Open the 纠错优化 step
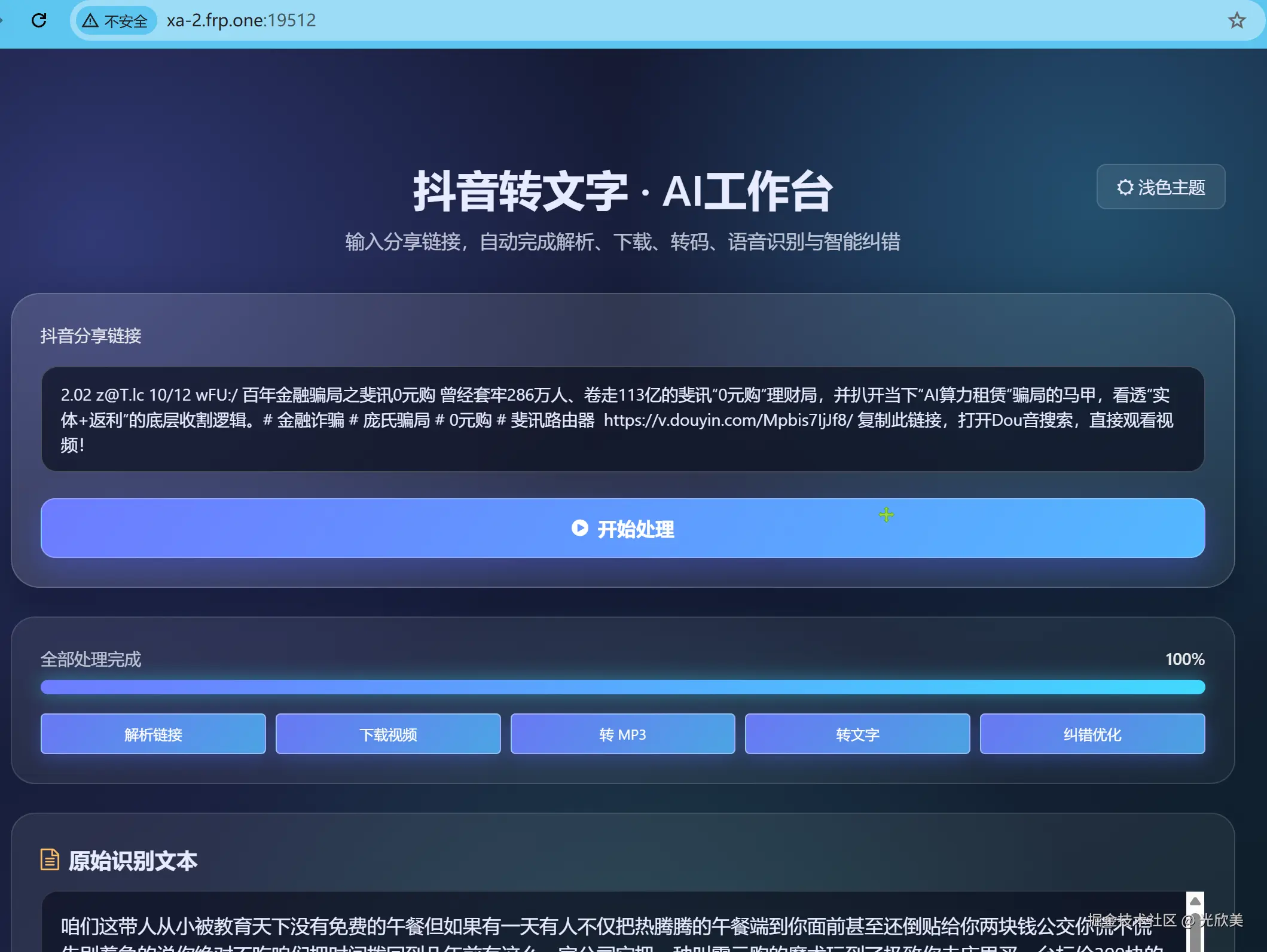 1092,734
